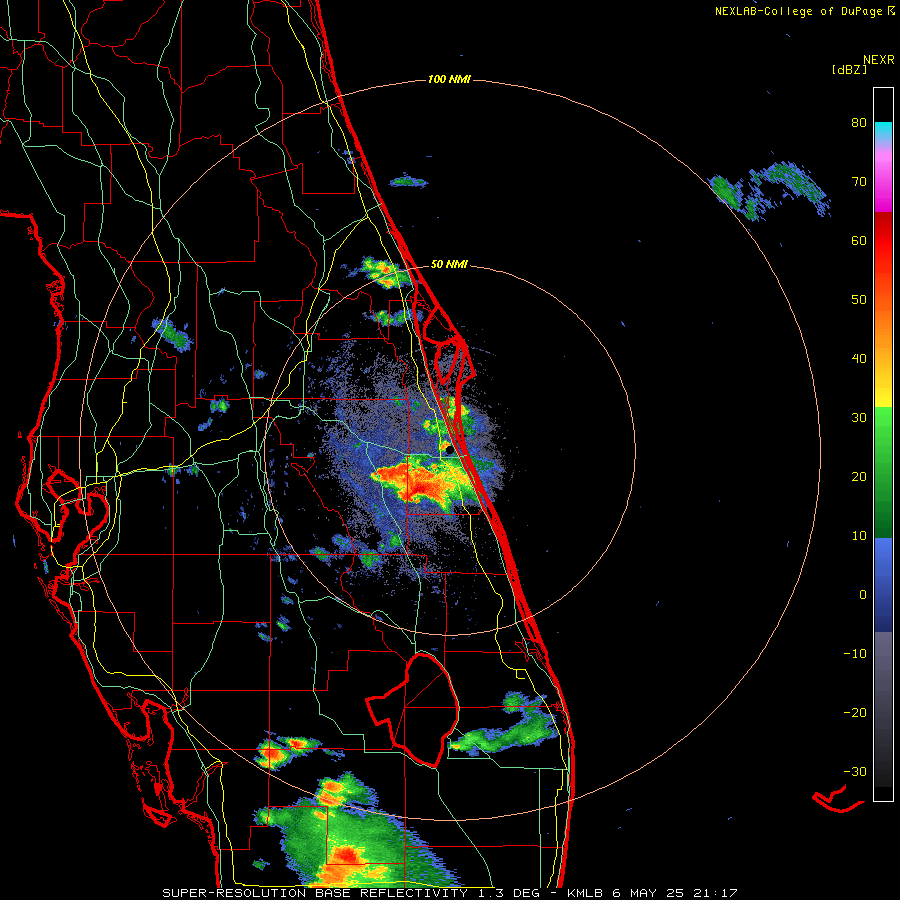Click the 20 value on the dBZ scale
Viewport: 900px width, 900px height.
click(x=859, y=477)
